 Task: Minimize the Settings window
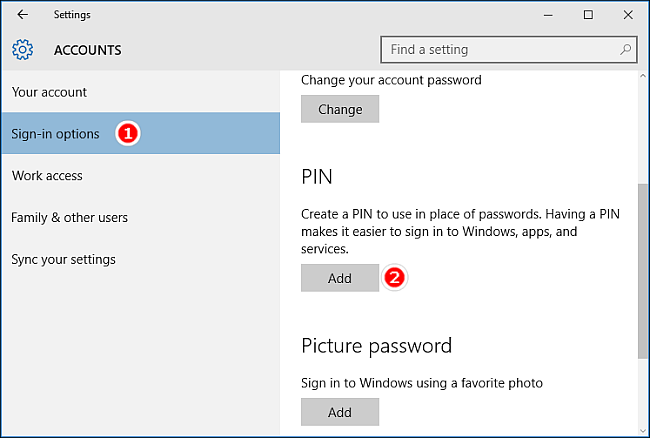(548, 15)
